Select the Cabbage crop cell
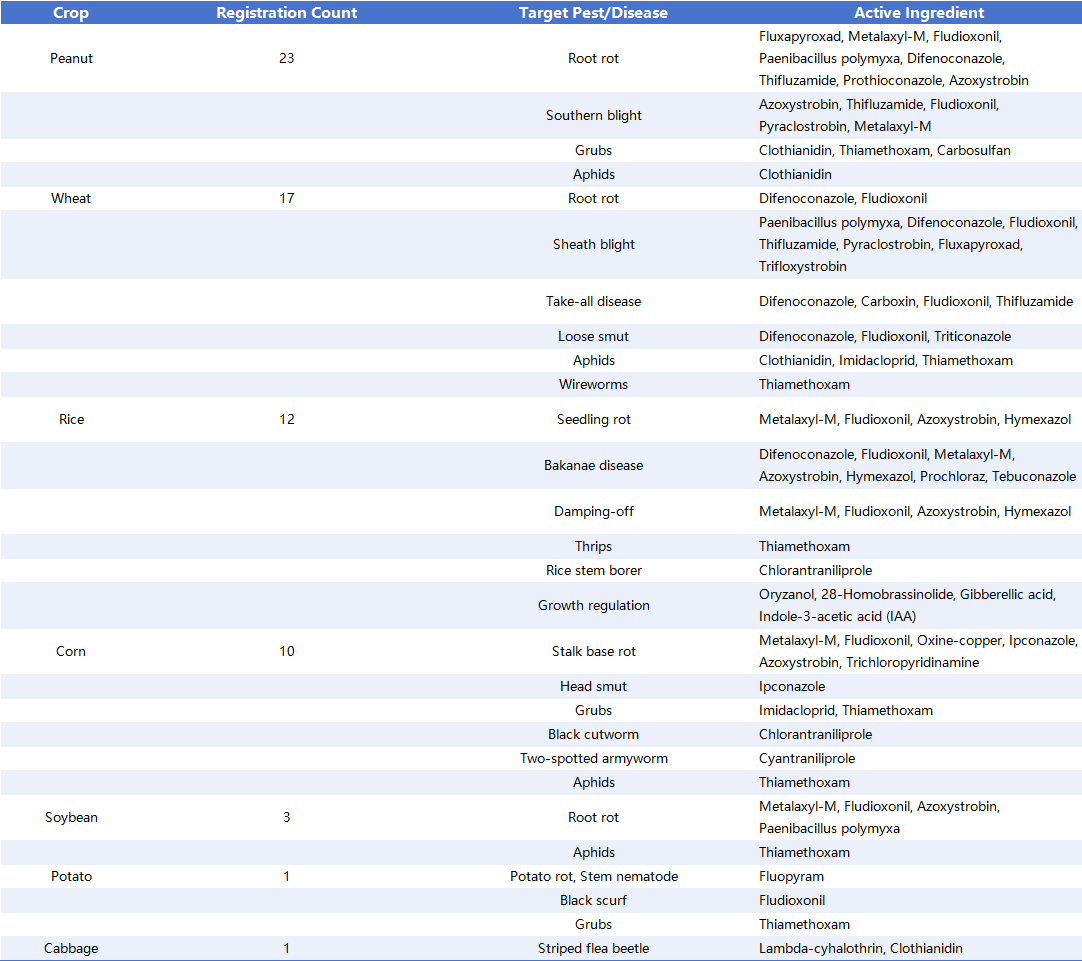 pyautogui.click(x=71, y=948)
